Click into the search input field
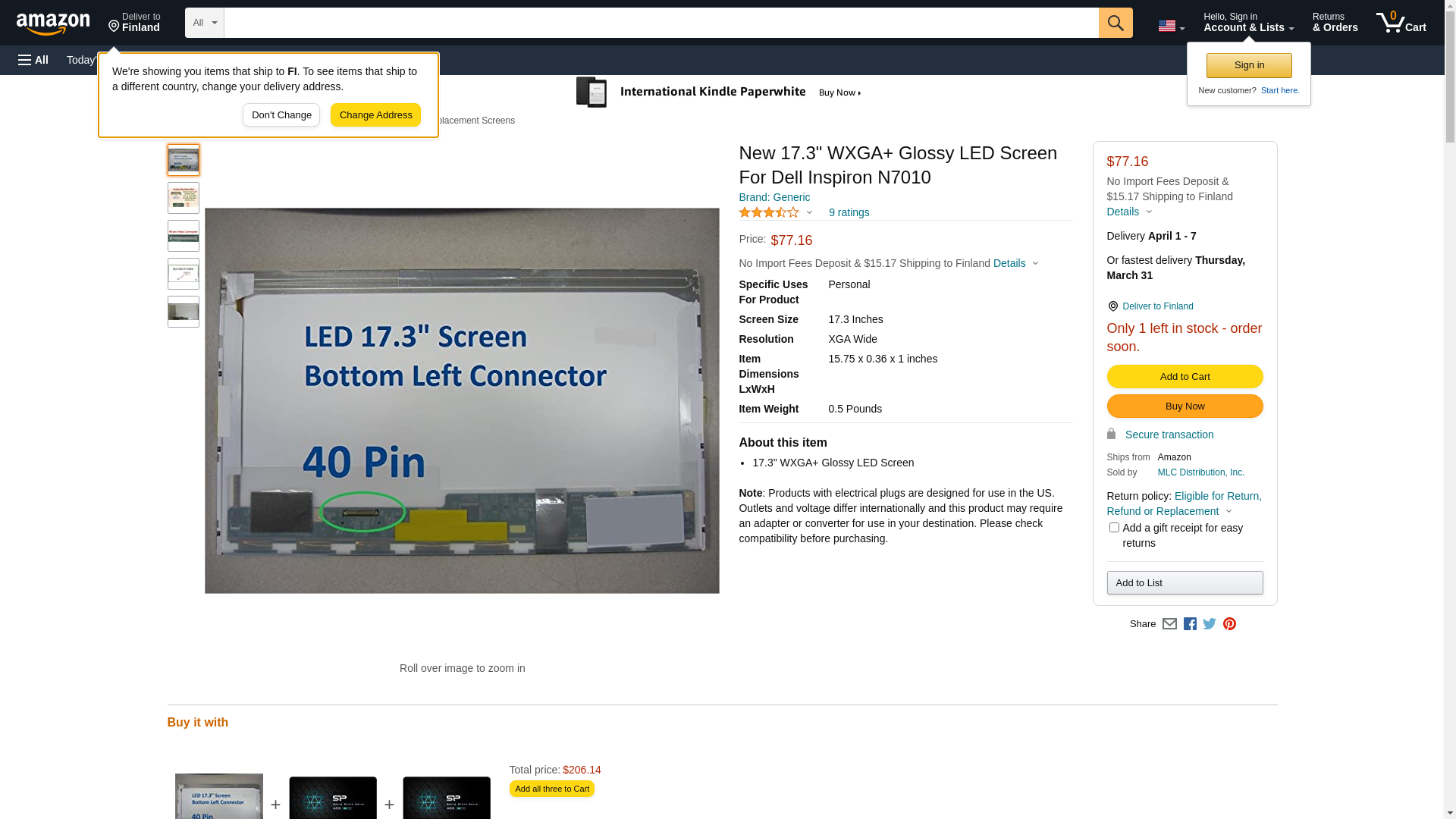1456x819 pixels. [660, 23]
